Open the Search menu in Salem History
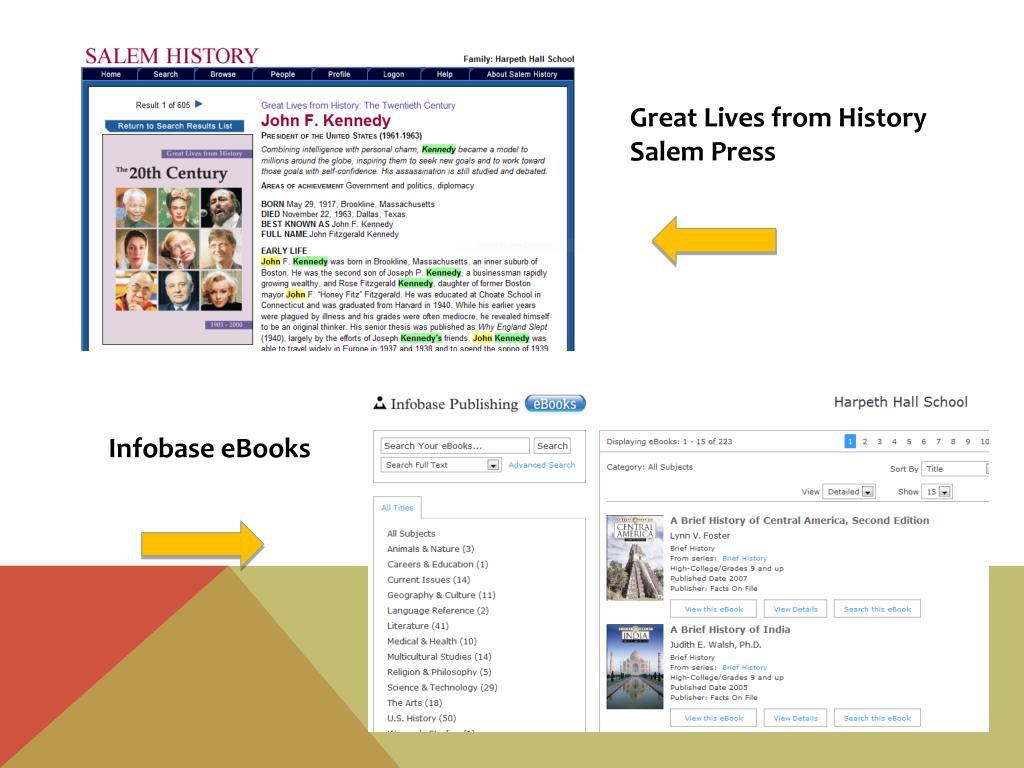Image resolution: width=1024 pixels, height=768 pixels. pyautogui.click(x=165, y=74)
